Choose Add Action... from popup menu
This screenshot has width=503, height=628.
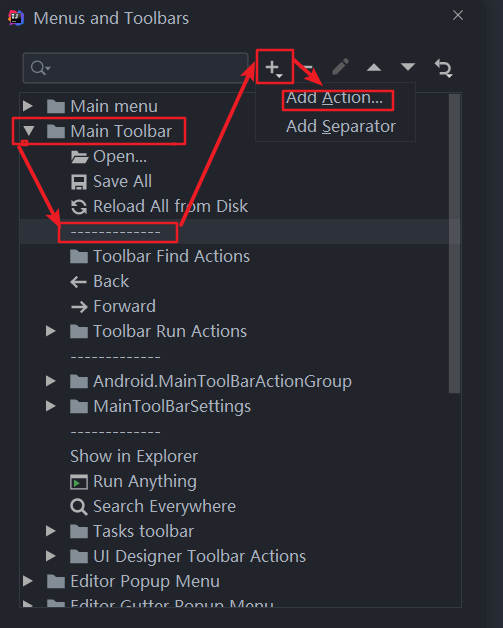(335, 98)
